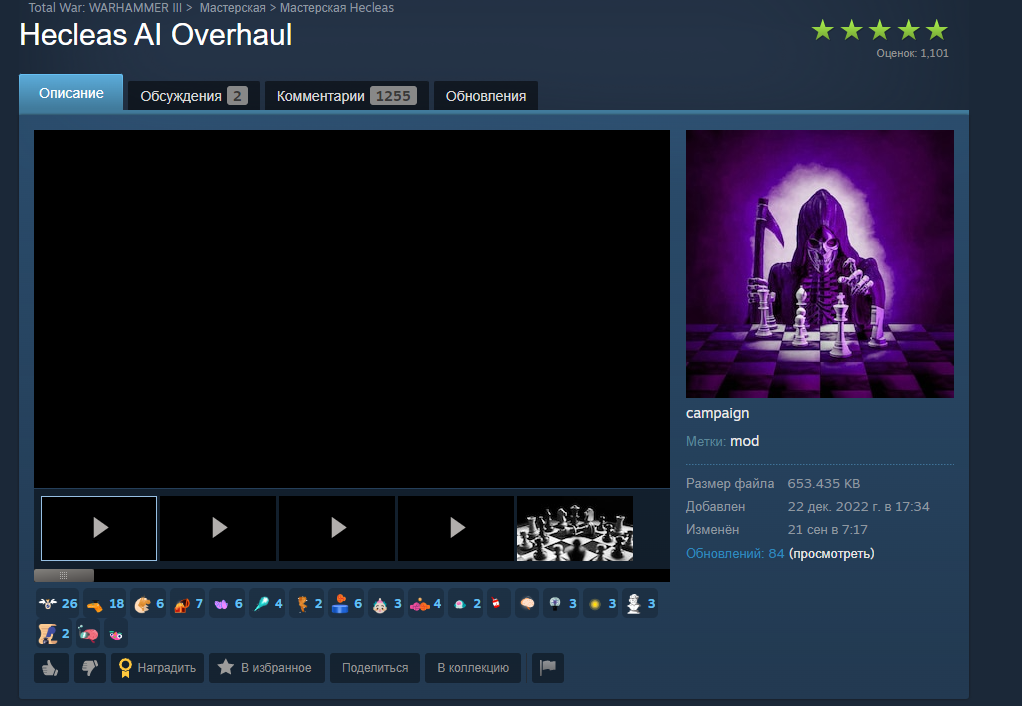The width and height of the screenshot is (1022, 706).
Task: Click the grim reaper chess preview image
Action: [820, 264]
